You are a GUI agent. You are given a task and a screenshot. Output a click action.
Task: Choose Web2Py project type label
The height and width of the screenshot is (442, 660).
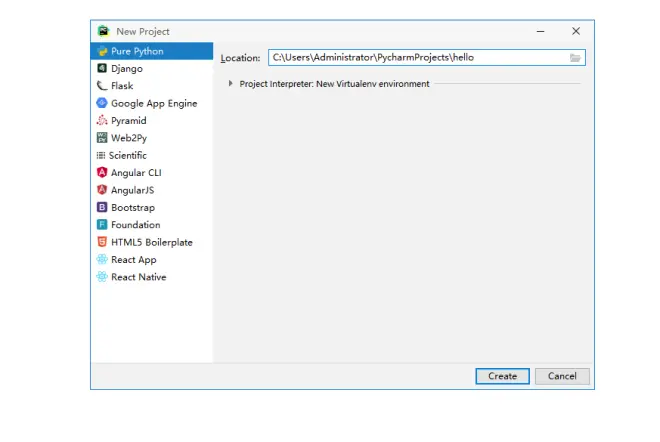[x=129, y=138]
